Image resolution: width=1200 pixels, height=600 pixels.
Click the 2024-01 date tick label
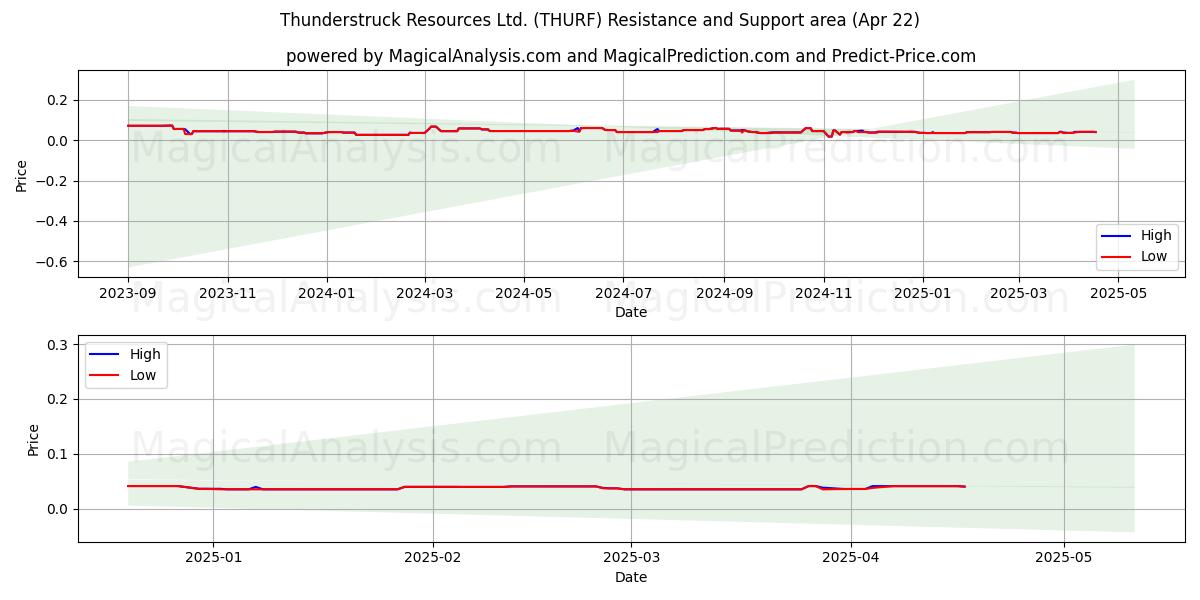coord(328,294)
